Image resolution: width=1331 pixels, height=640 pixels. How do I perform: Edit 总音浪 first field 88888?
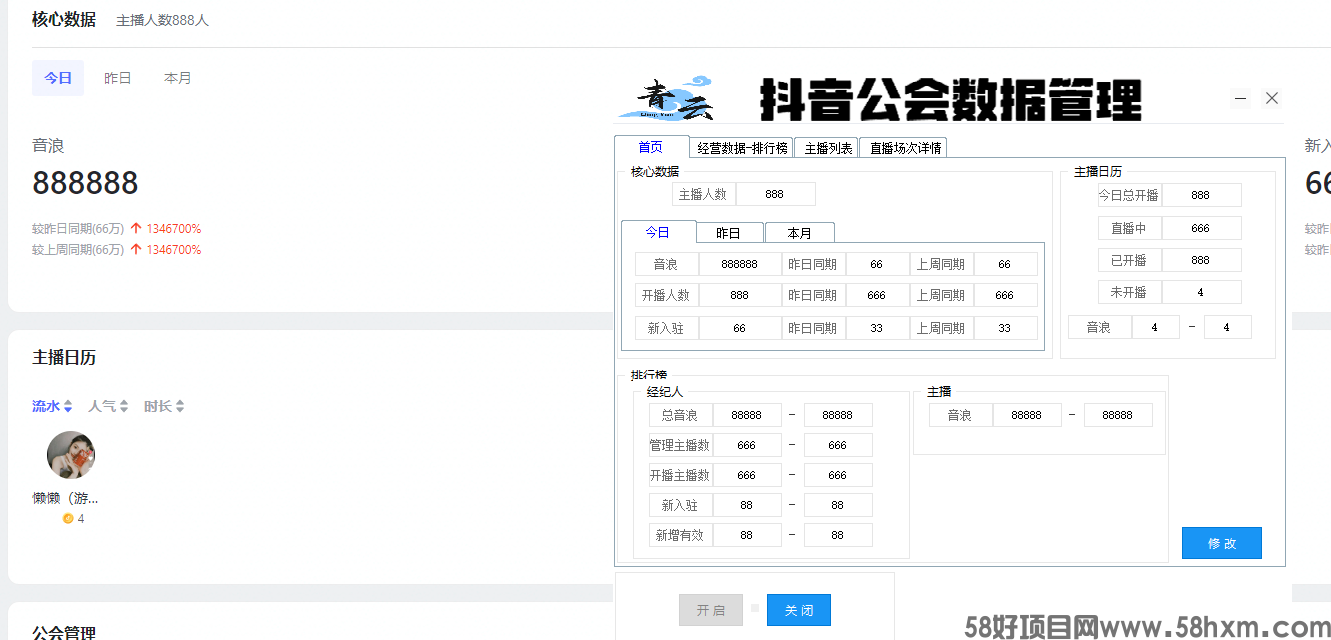(746, 415)
